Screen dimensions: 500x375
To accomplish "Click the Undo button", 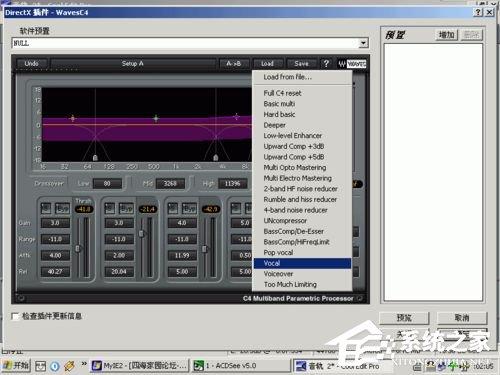I will coord(31,63).
